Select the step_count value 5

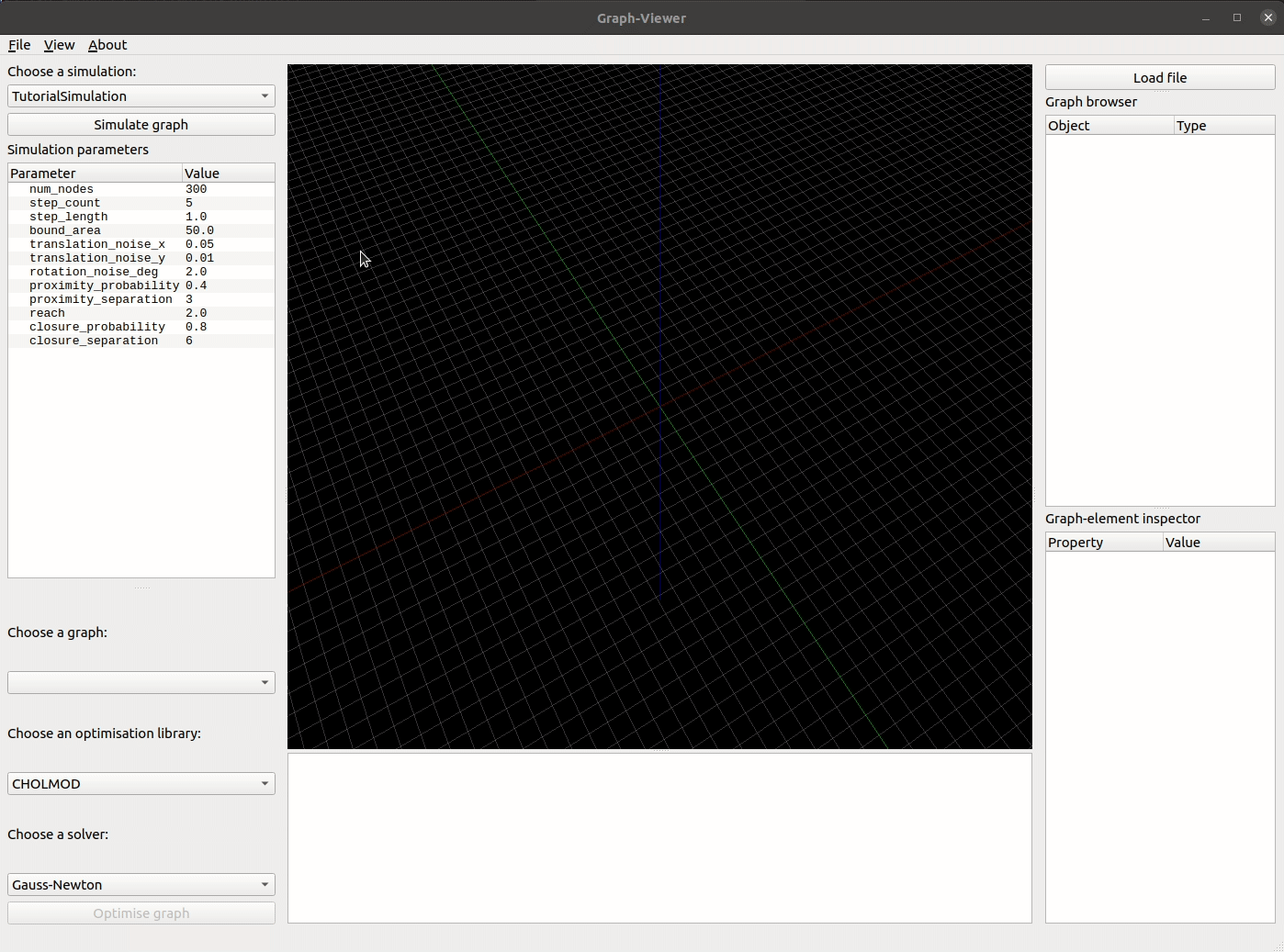tap(189, 203)
